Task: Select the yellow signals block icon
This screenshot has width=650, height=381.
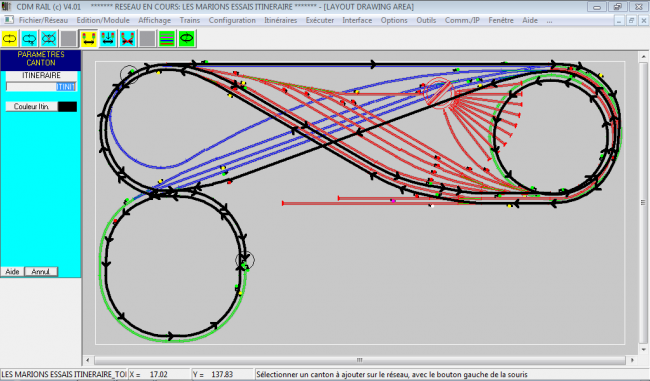Action: [88, 39]
